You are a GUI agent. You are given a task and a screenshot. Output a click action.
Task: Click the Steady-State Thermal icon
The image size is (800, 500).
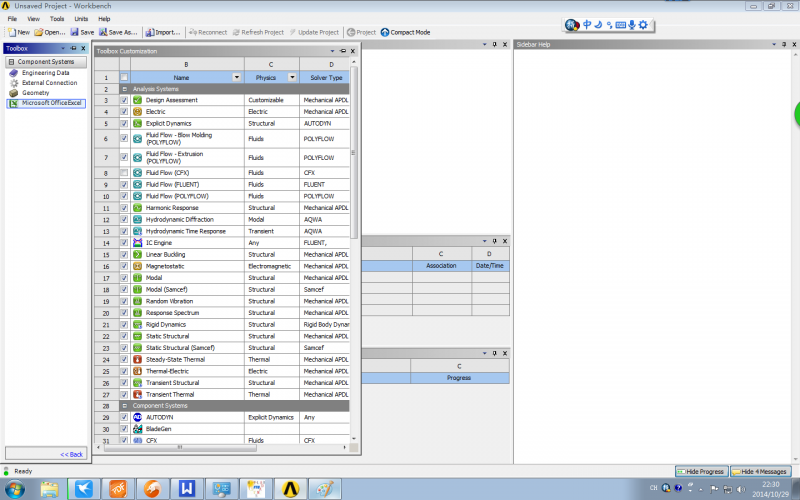(137, 360)
